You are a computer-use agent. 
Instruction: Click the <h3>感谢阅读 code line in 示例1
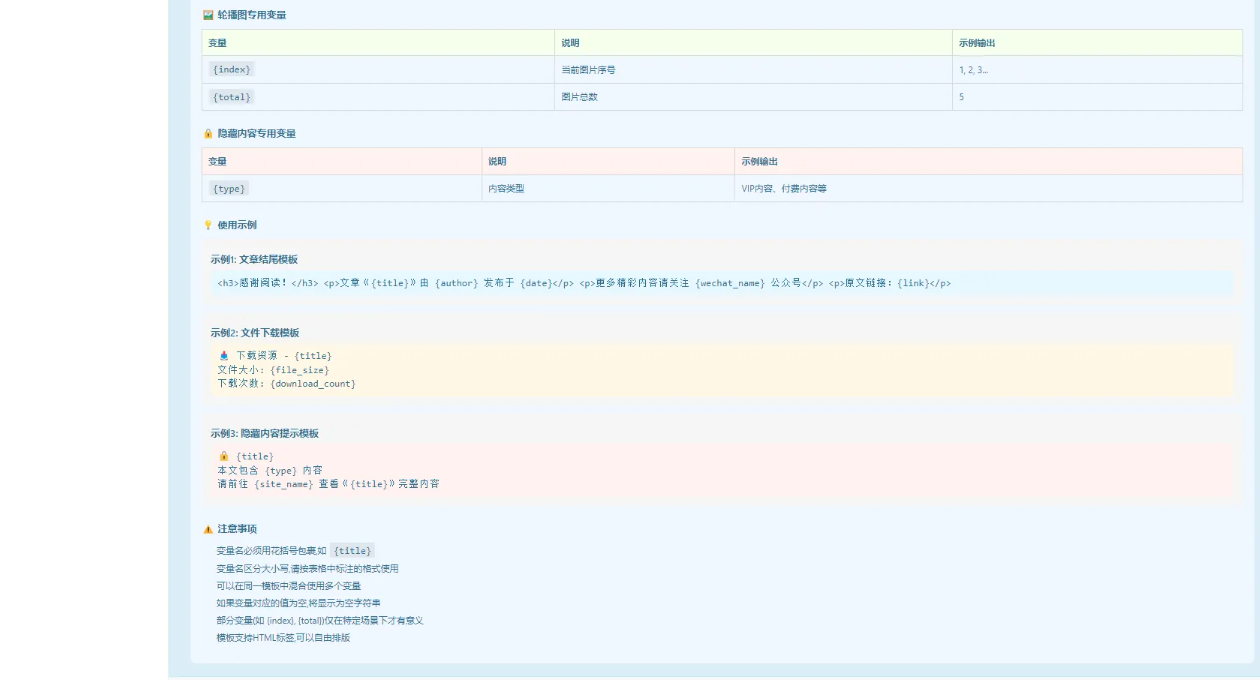[584, 283]
